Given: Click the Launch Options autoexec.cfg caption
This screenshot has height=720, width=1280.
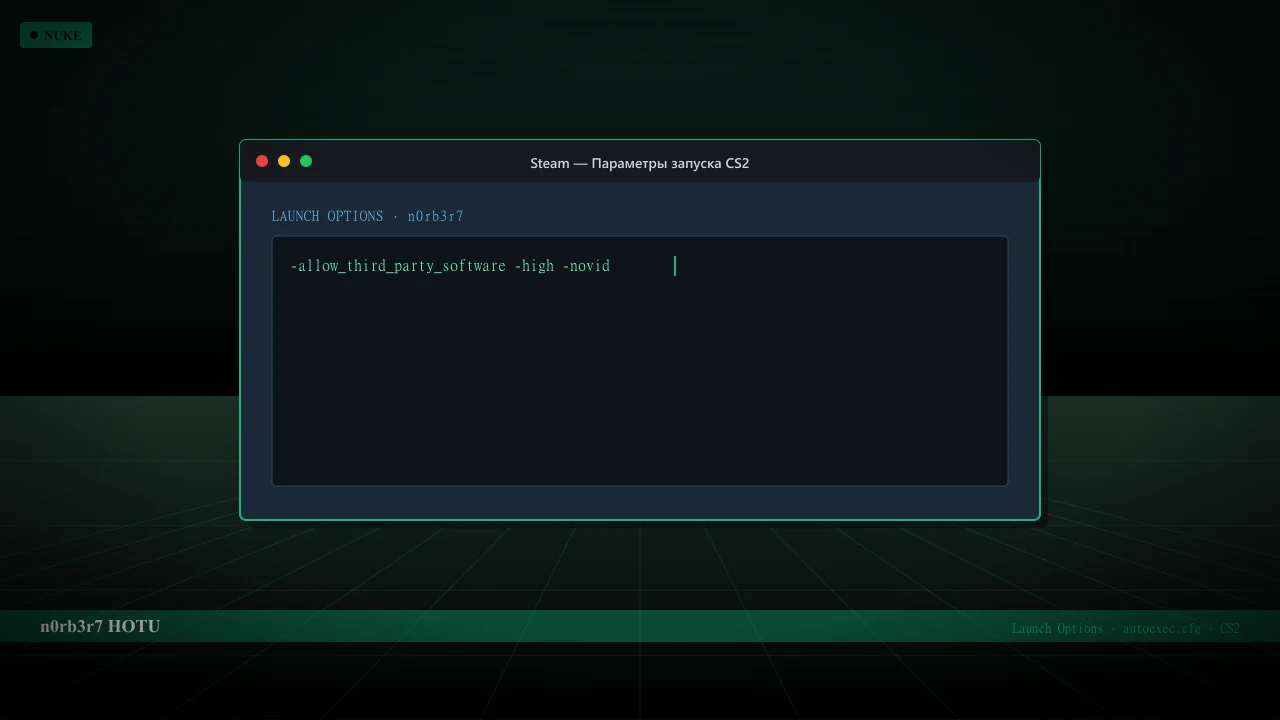Looking at the screenshot, I should [1126, 628].
